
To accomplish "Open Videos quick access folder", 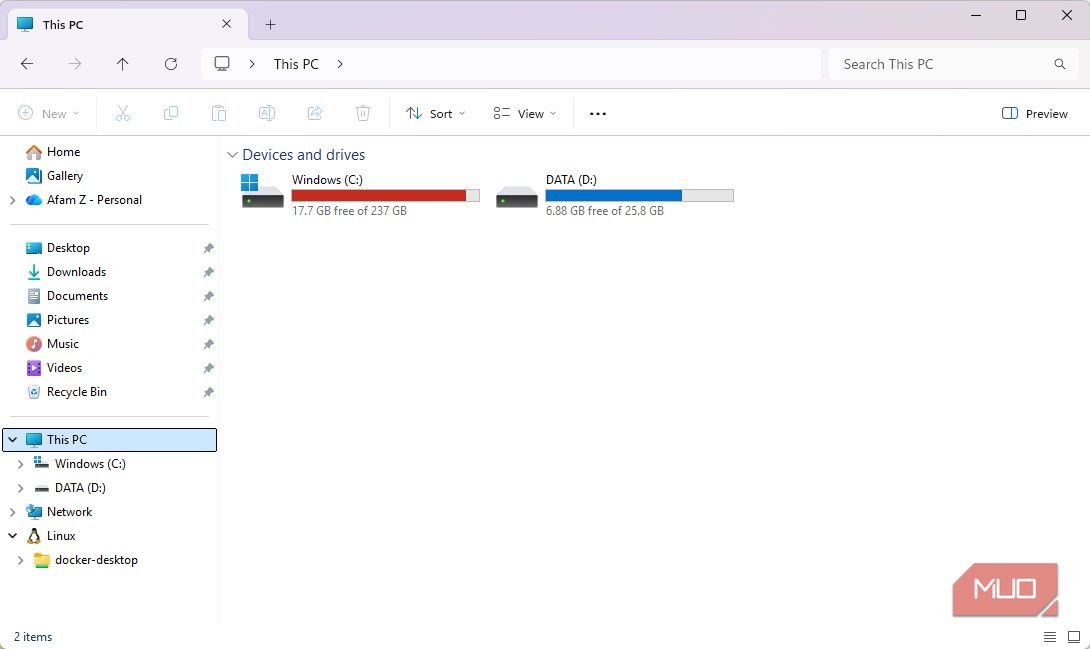I will pyautogui.click(x=64, y=368).
